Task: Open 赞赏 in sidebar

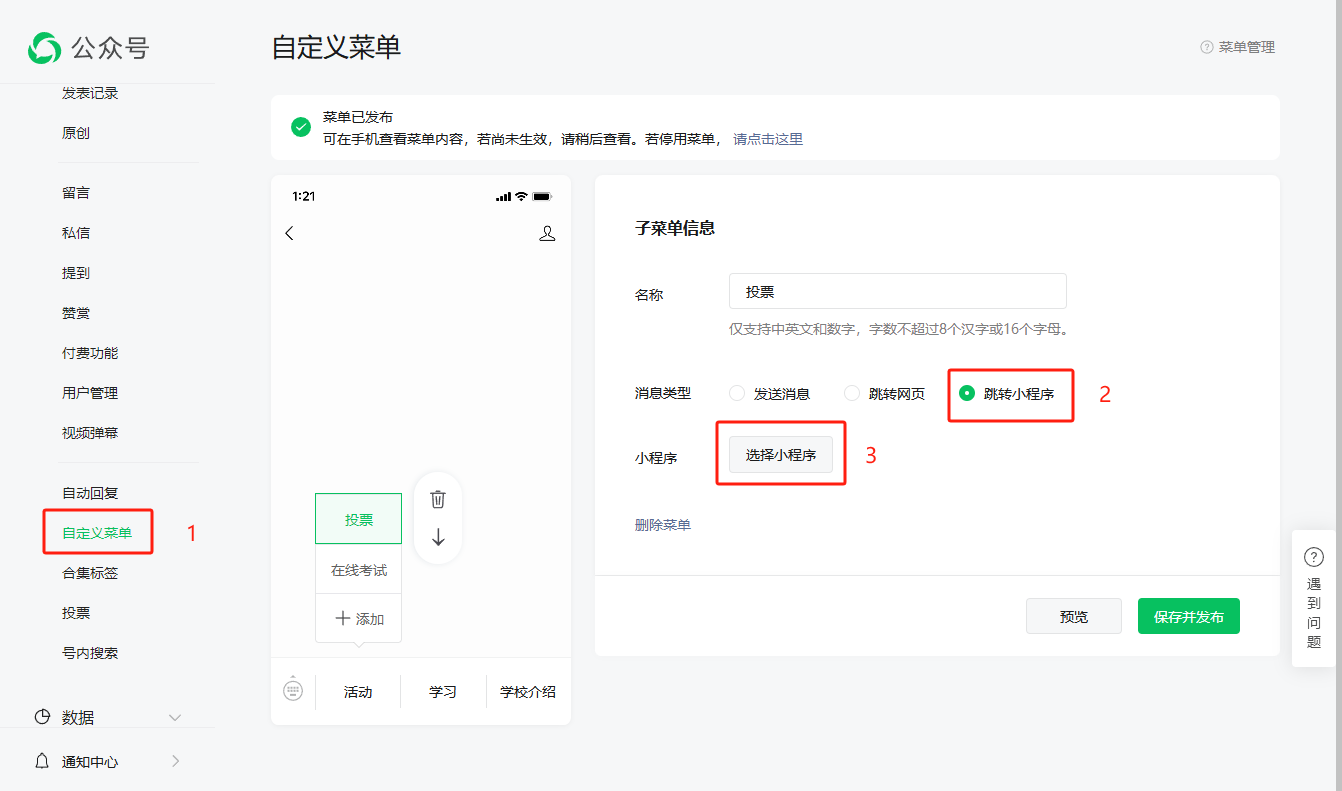Action: [x=76, y=313]
